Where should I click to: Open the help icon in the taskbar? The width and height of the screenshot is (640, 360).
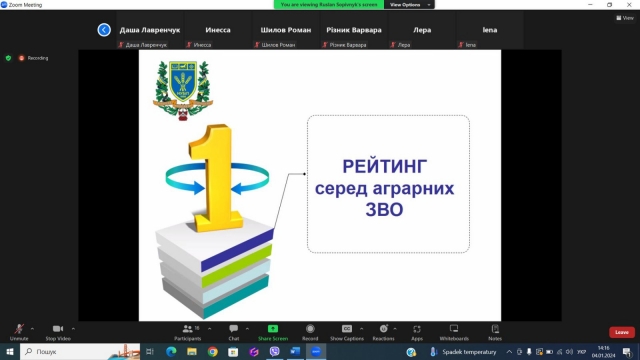pos(411,351)
